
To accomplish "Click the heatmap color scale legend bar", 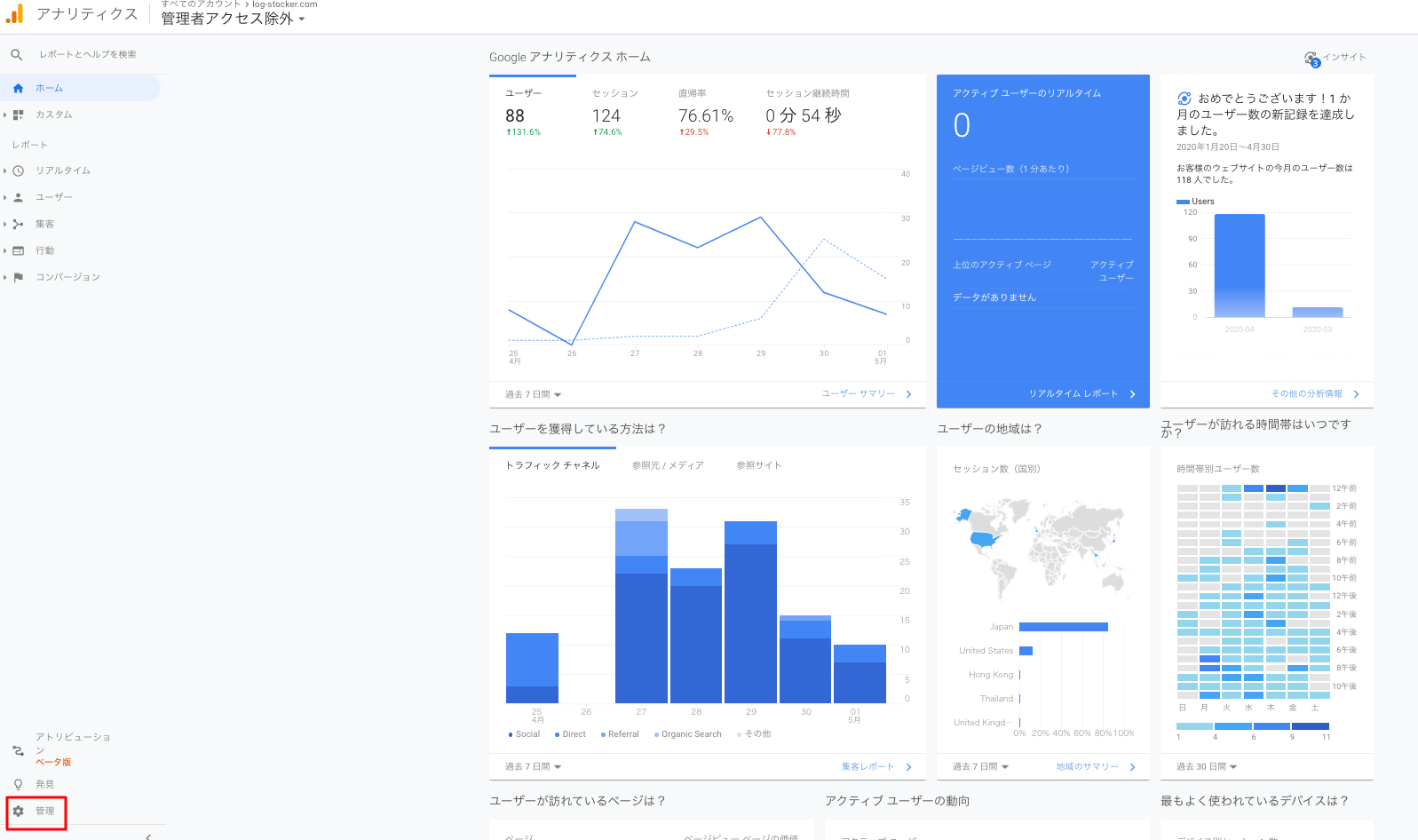I will click(x=1253, y=726).
